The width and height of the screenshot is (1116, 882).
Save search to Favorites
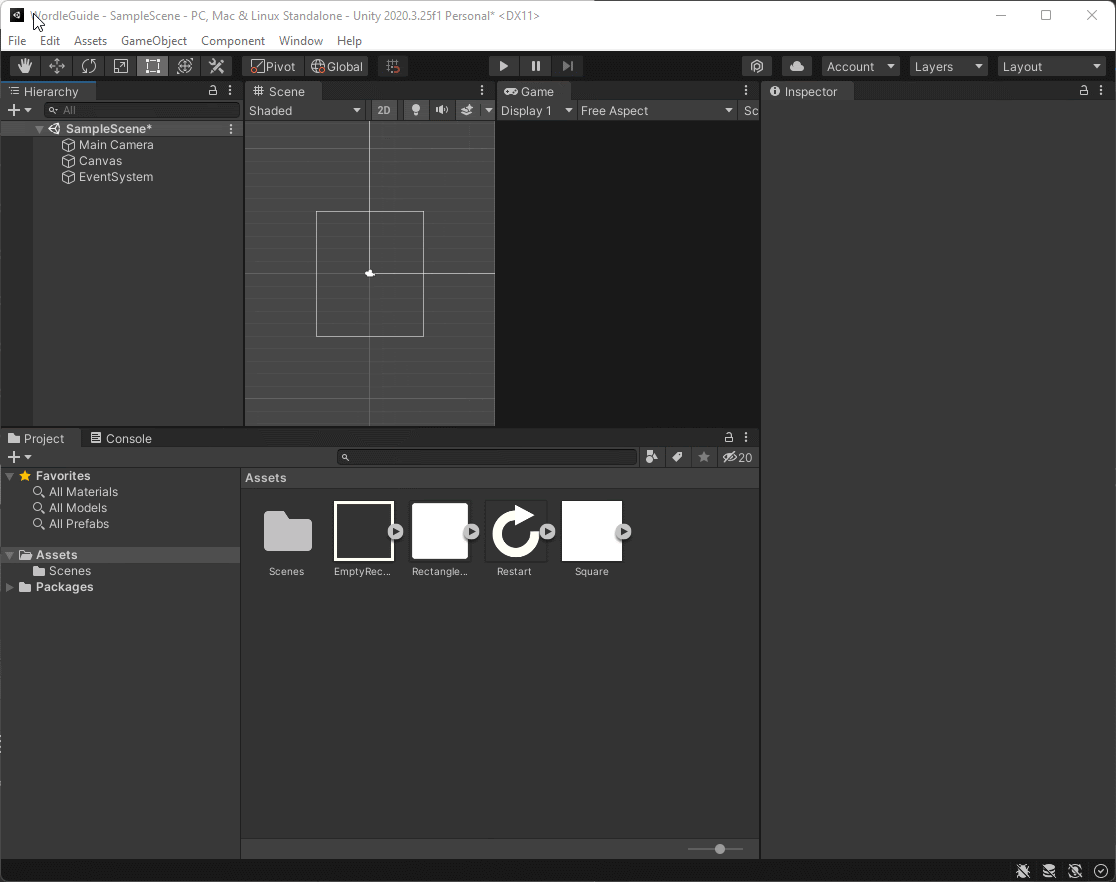click(x=704, y=457)
